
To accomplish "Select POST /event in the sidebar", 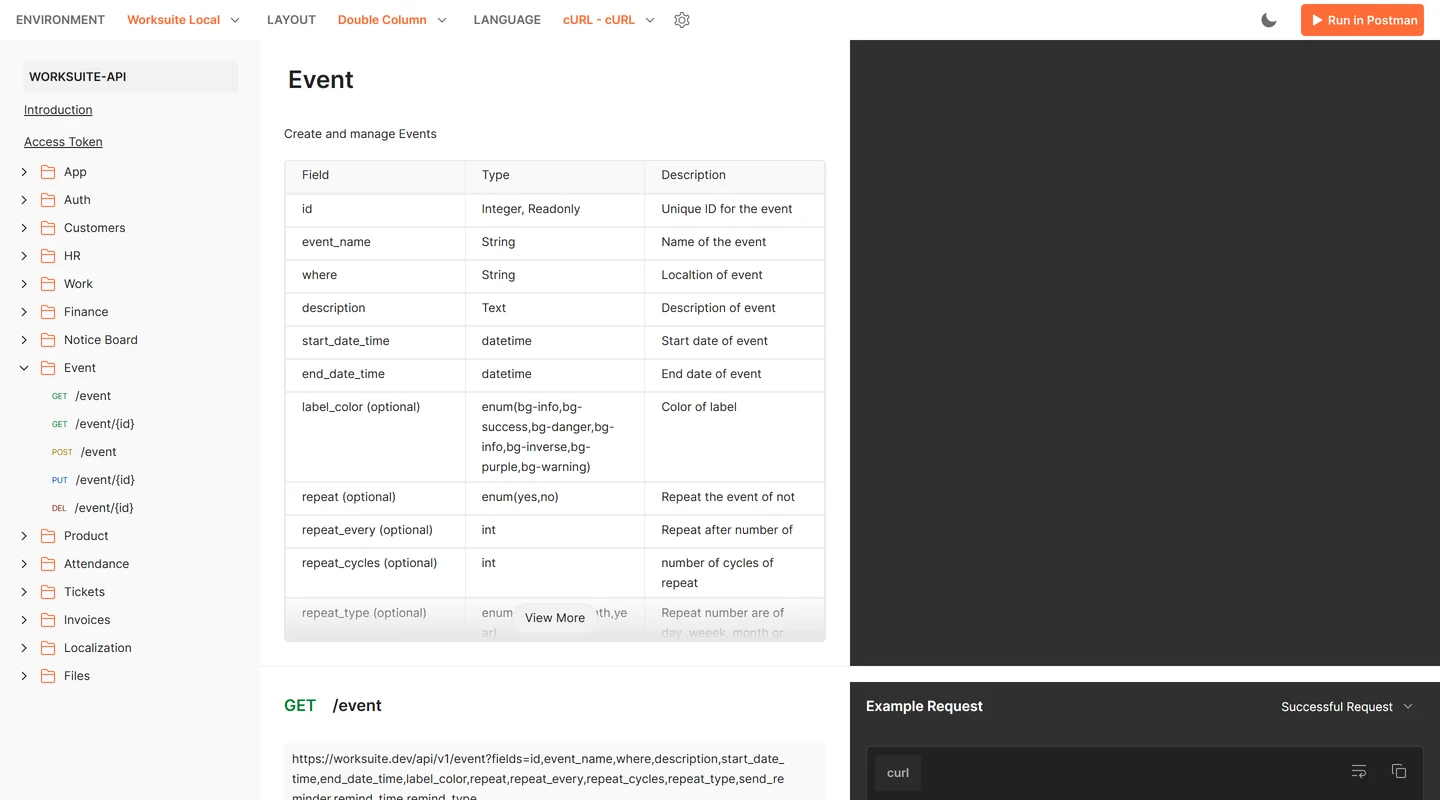I will click(x=84, y=452).
